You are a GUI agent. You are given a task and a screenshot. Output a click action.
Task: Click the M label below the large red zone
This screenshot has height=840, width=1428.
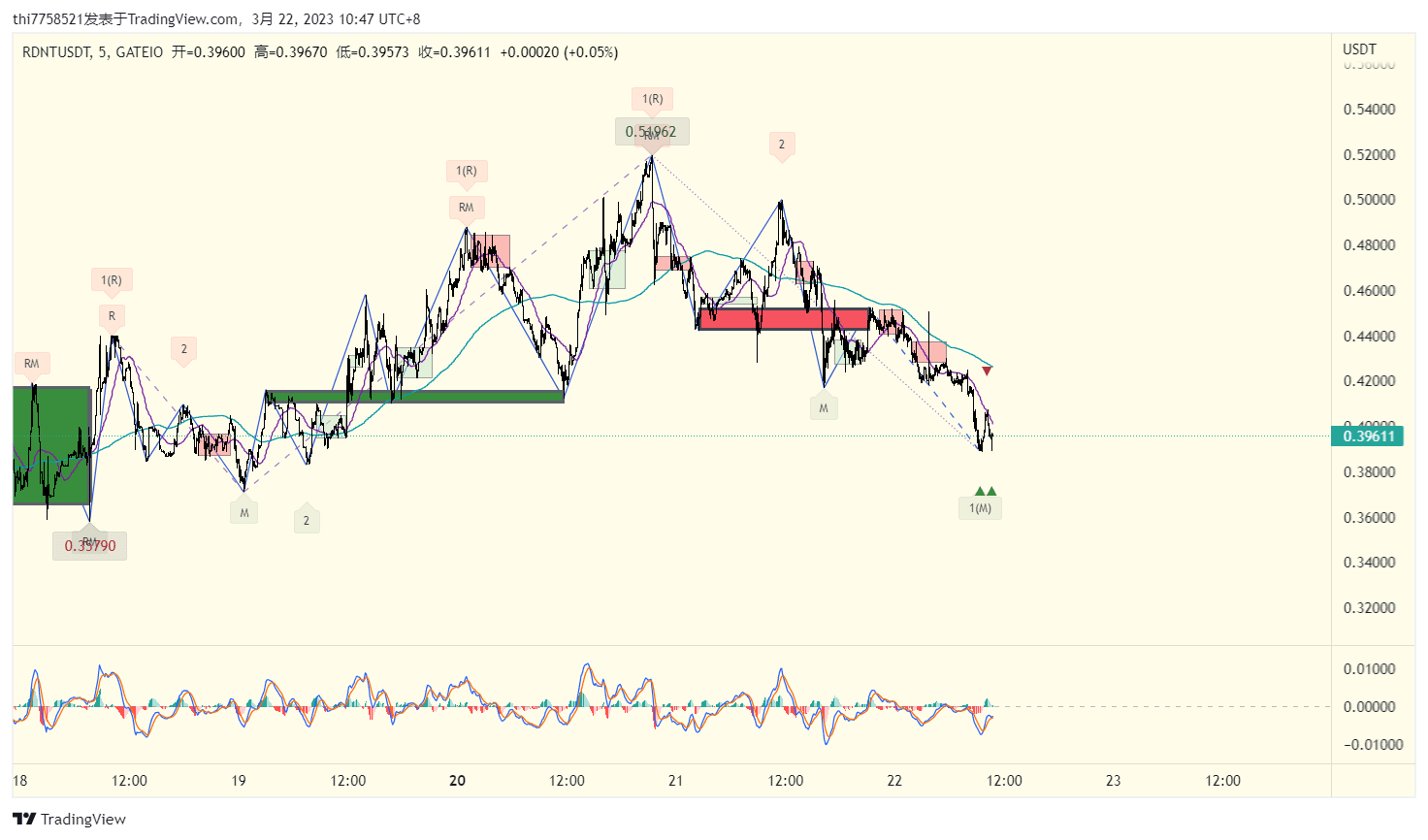pos(824,408)
